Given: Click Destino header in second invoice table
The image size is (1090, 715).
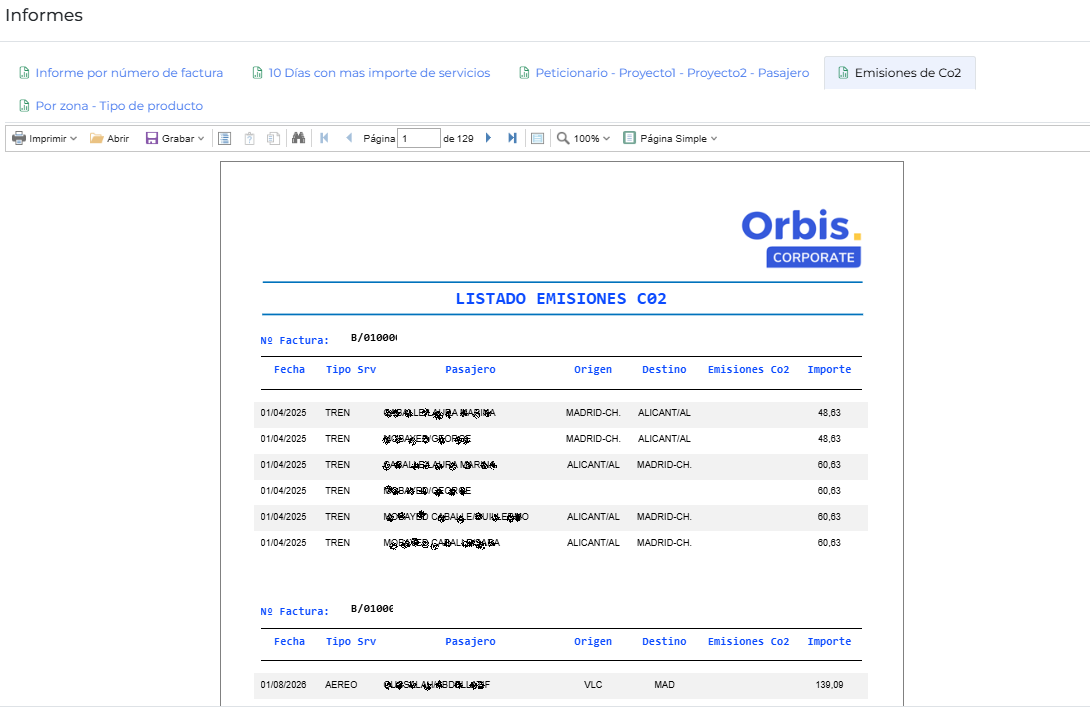Looking at the screenshot, I should (665, 641).
